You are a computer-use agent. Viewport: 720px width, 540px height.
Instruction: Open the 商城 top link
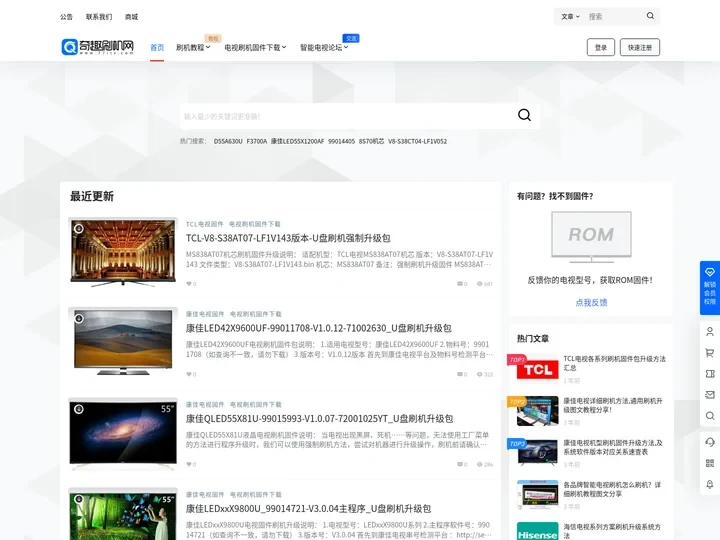point(131,17)
